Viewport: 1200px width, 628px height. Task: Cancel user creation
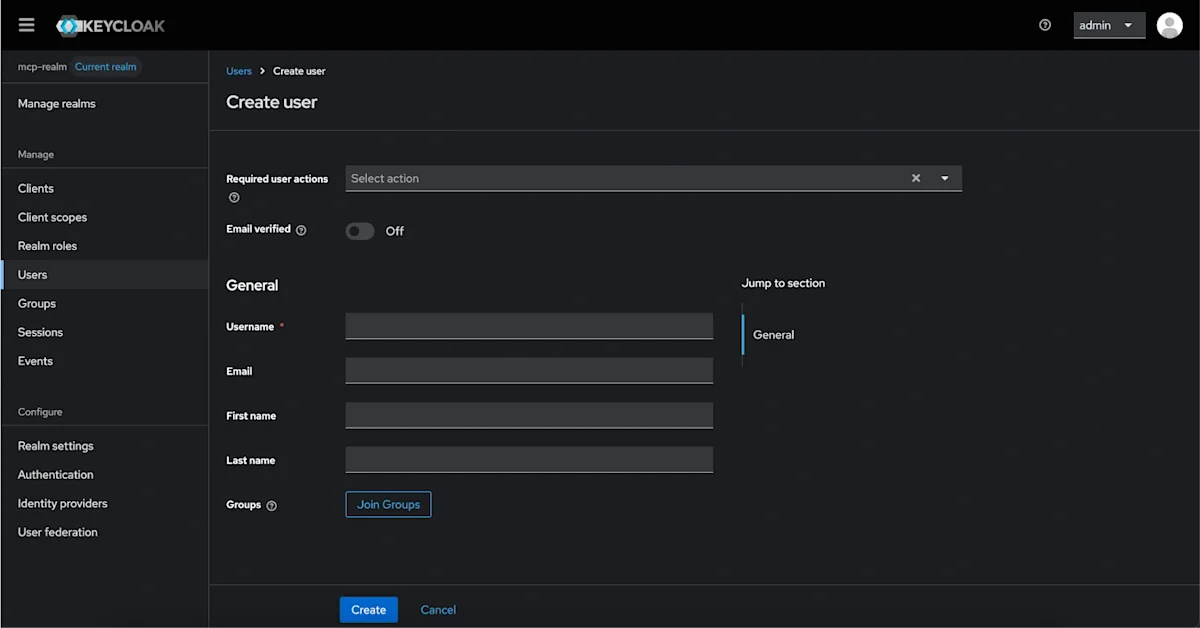tap(438, 610)
